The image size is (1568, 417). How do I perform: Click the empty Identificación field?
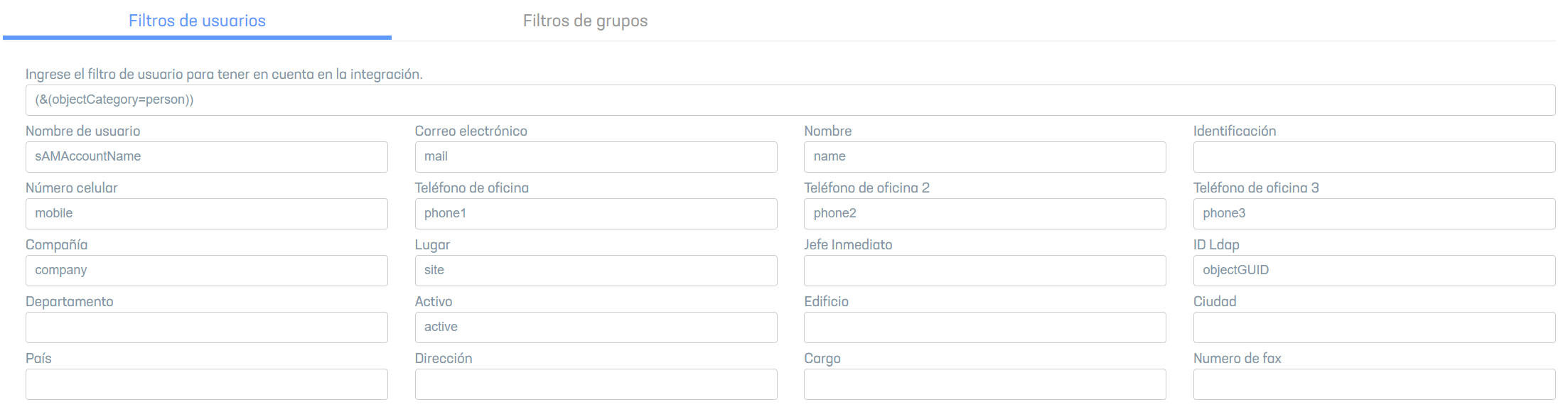pyautogui.click(x=1373, y=157)
